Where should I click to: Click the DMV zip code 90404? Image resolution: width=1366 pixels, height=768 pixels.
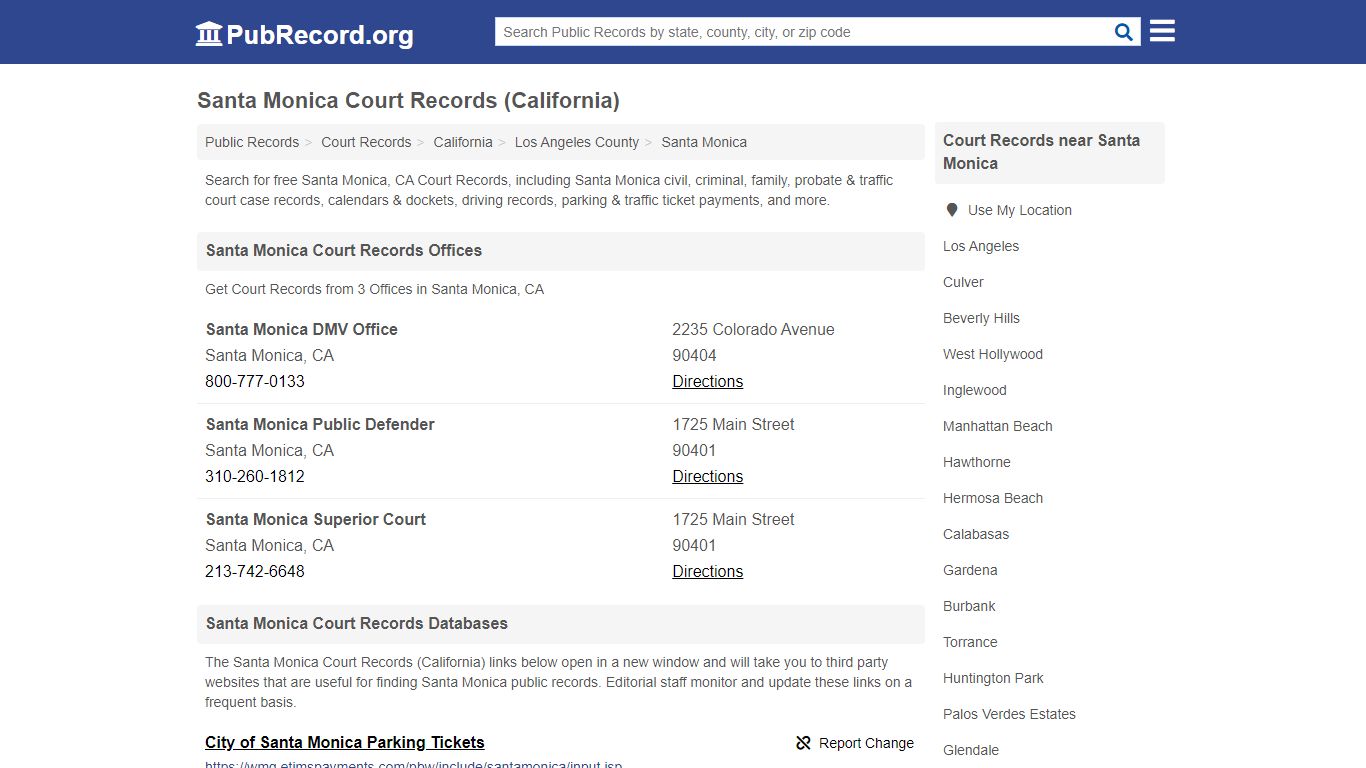(x=694, y=355)
